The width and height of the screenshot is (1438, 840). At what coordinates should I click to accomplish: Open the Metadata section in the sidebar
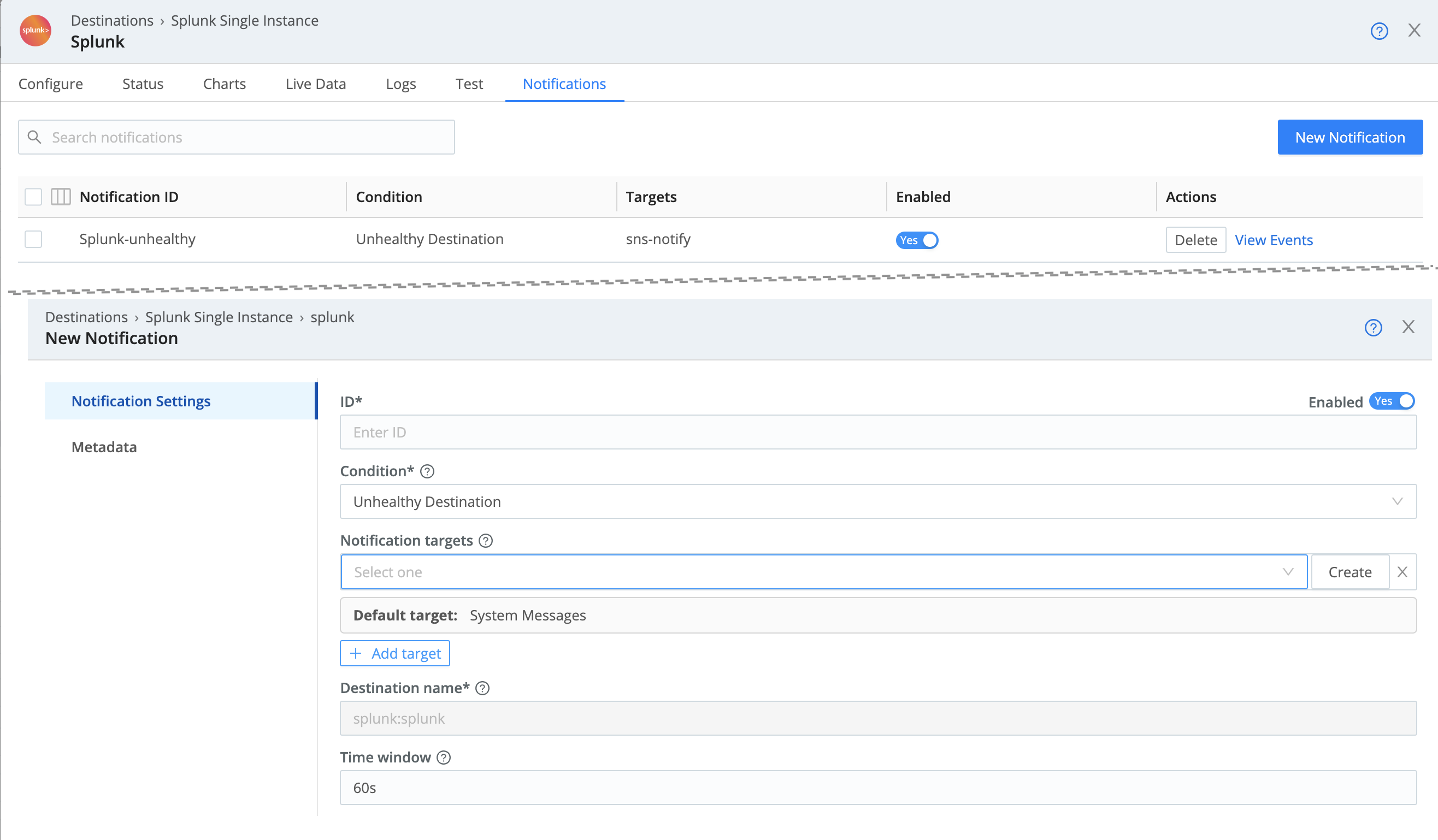click(x=104, y=447)
